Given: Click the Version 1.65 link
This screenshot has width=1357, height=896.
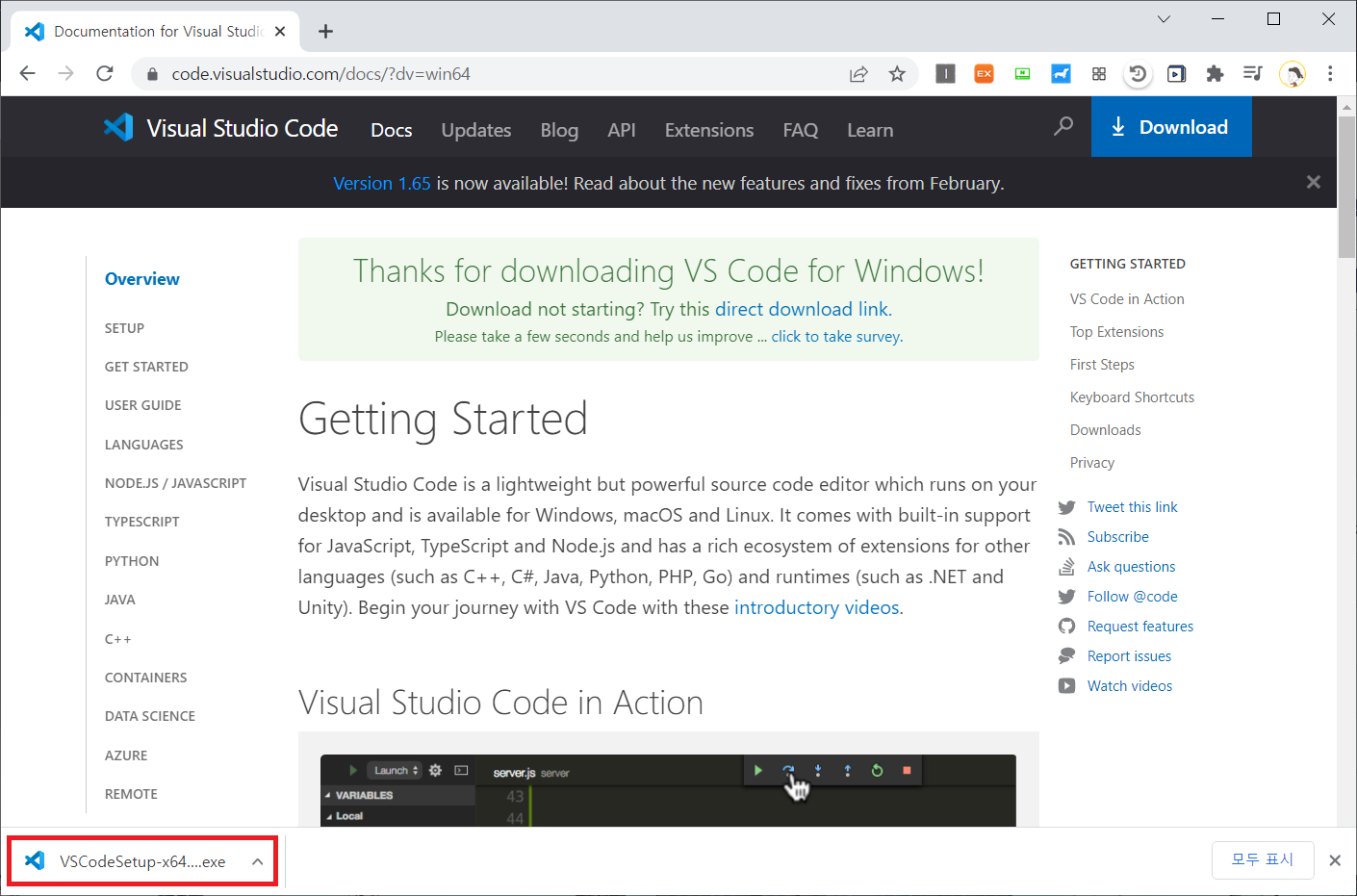Looking at the screenshot, I should click(382, 183).
